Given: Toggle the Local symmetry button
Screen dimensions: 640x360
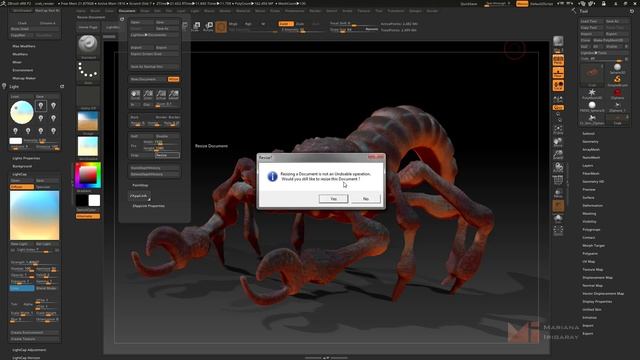Looking at the screenshot, I should tap(558, 86).
